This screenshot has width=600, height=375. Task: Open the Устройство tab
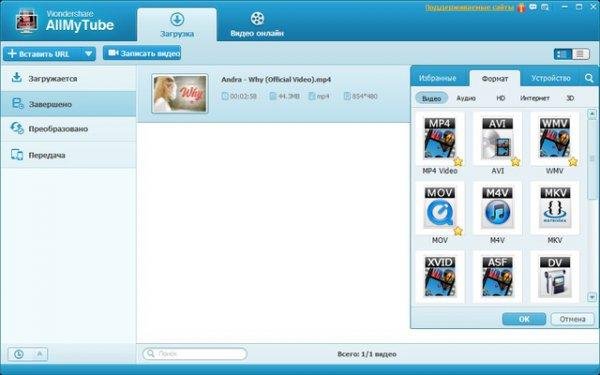click(551, 78)
